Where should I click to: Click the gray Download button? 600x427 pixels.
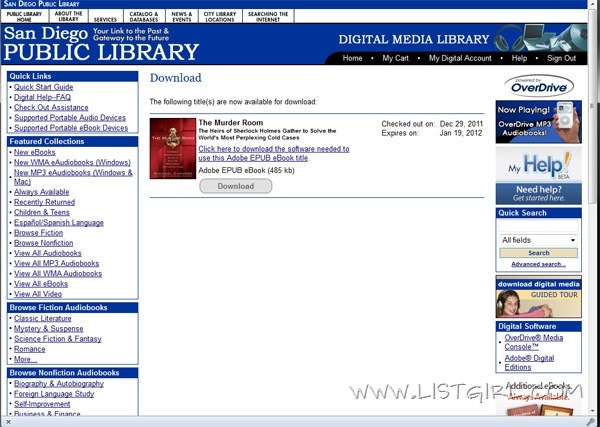point(236,186)
